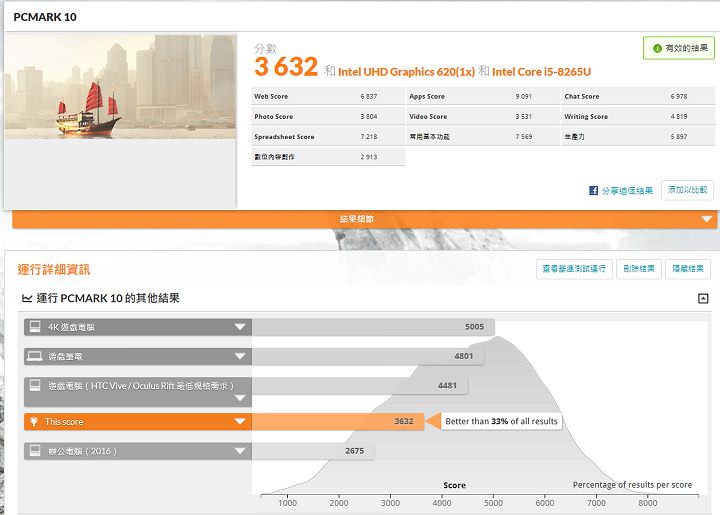Click the trophy icon on This score row

34,421
